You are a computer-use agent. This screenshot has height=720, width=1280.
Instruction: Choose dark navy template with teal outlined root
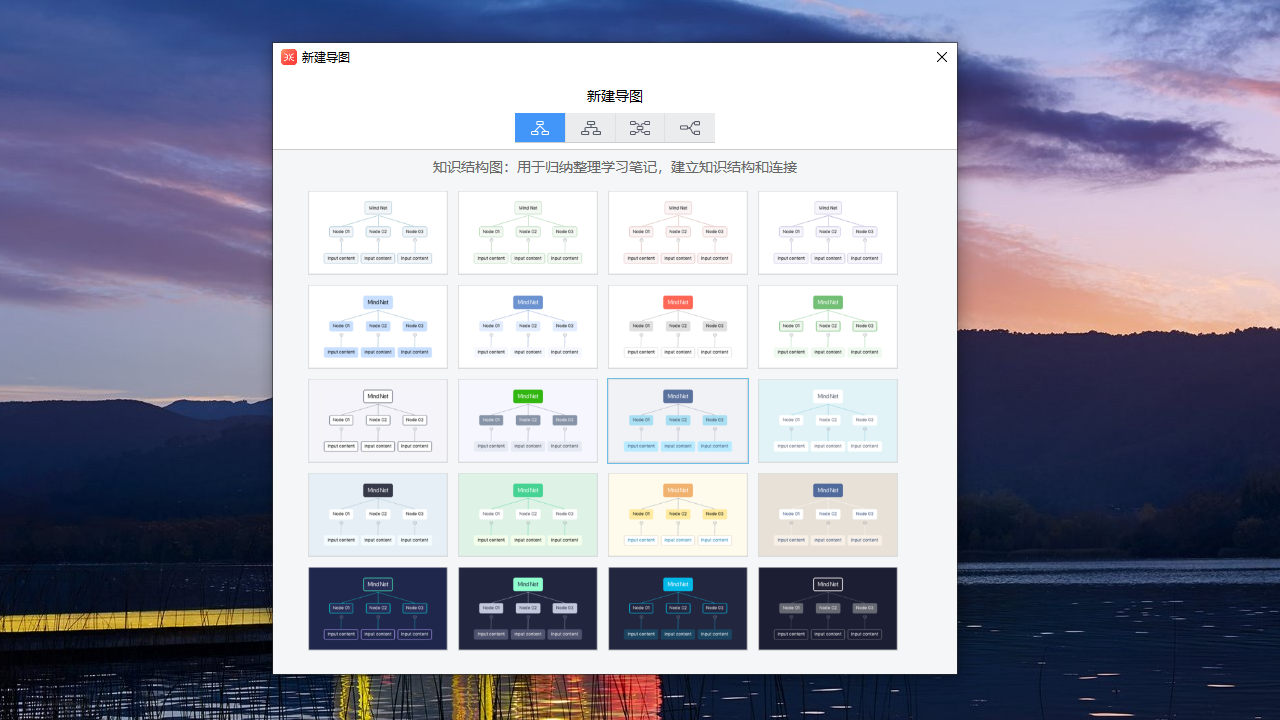pos(378,609)
